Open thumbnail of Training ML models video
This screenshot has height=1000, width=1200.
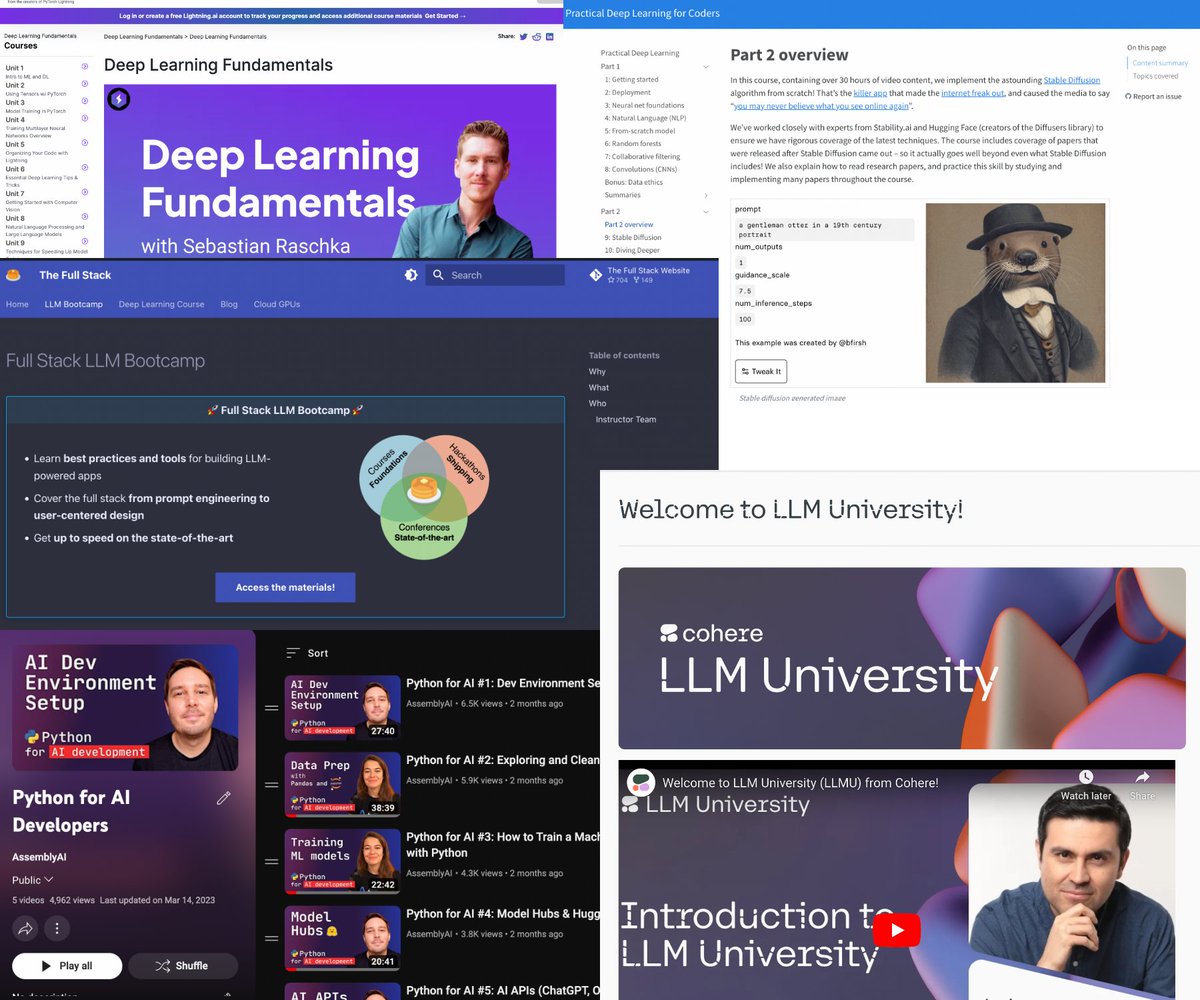click(342, 862)
